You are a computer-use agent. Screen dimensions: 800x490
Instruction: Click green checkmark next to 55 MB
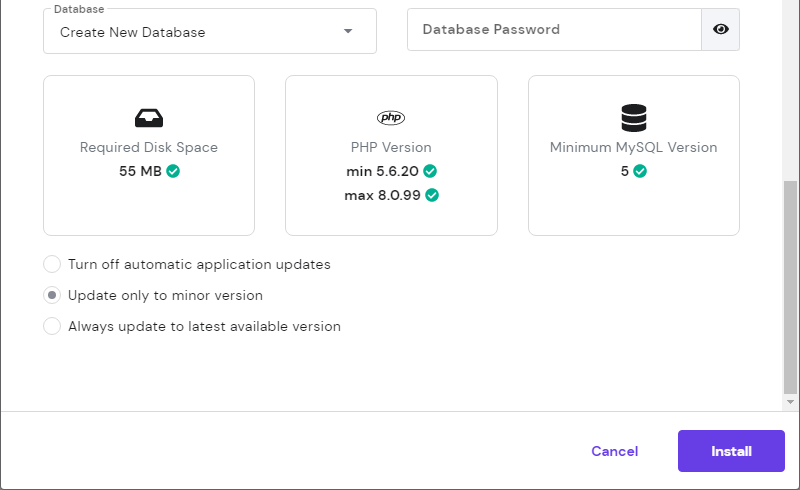tap(173, 171)
